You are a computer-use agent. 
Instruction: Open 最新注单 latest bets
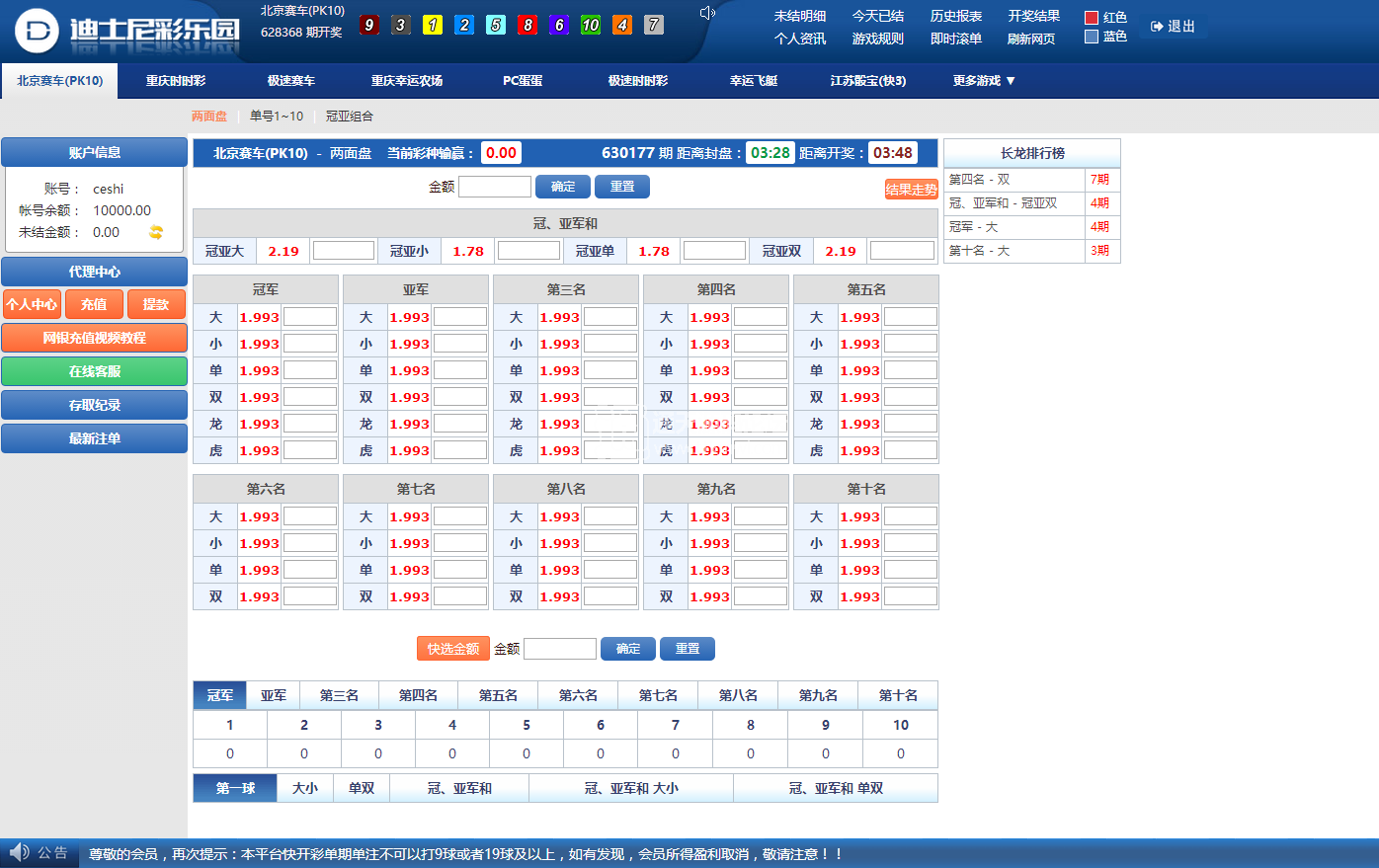point(94,438)
